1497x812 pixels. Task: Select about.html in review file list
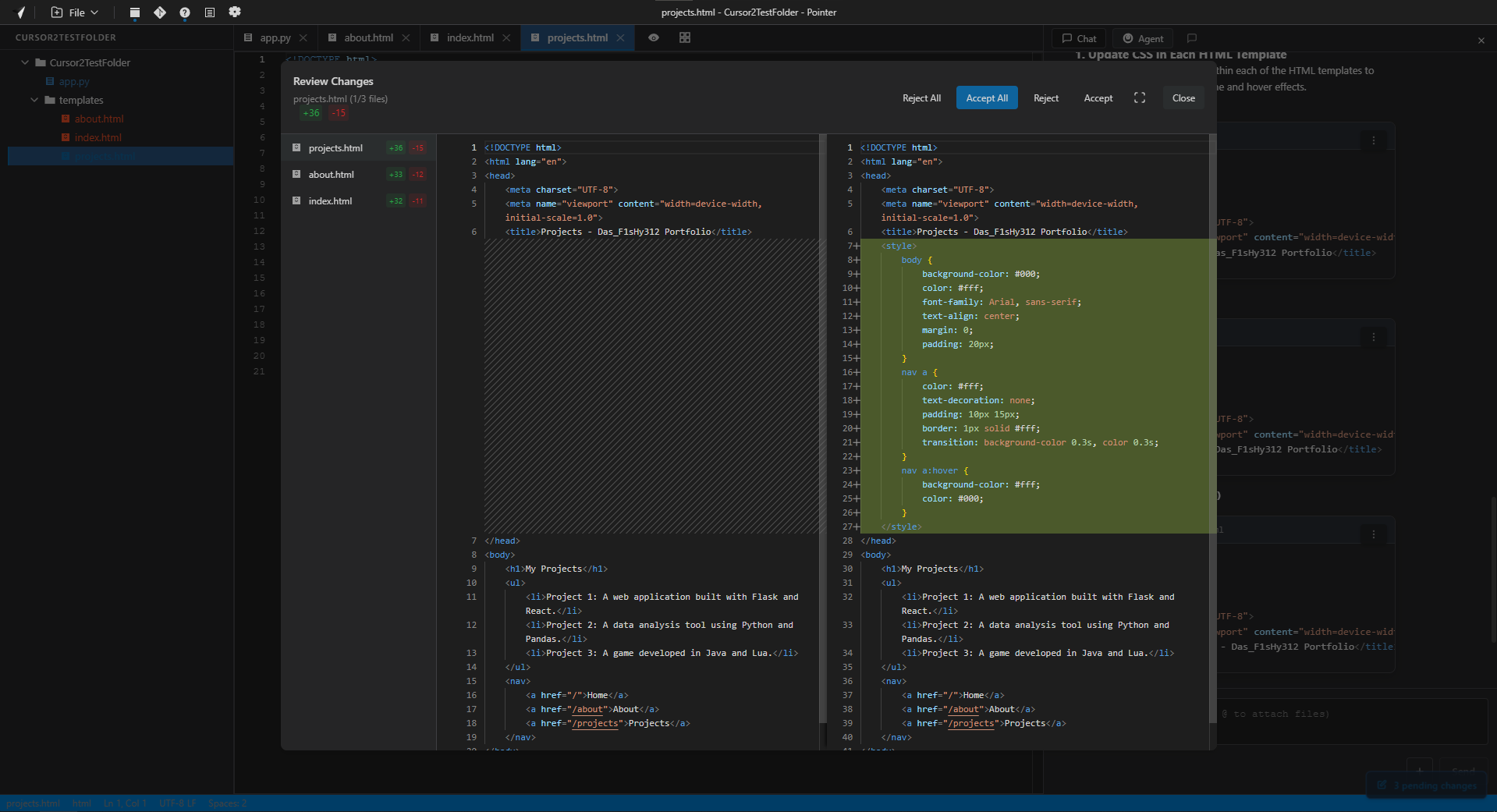coord(331,175)
